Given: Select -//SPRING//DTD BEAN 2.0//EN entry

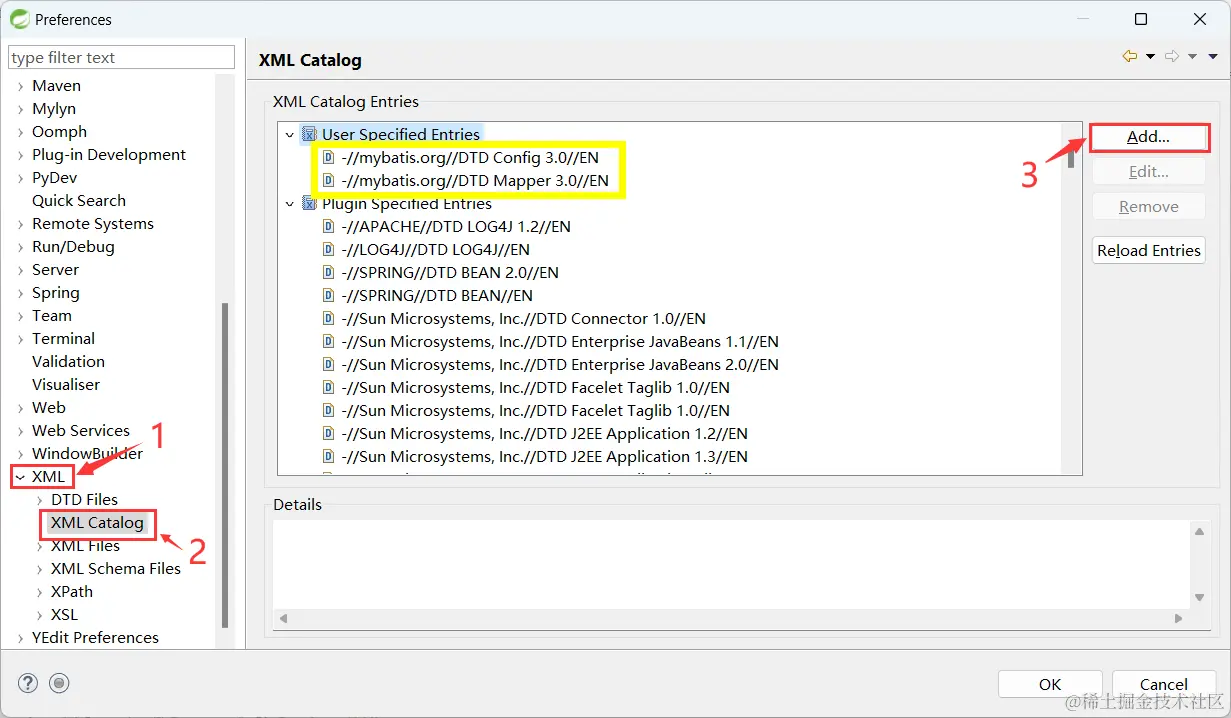Looking at the screenshot, I should point(449,273).
